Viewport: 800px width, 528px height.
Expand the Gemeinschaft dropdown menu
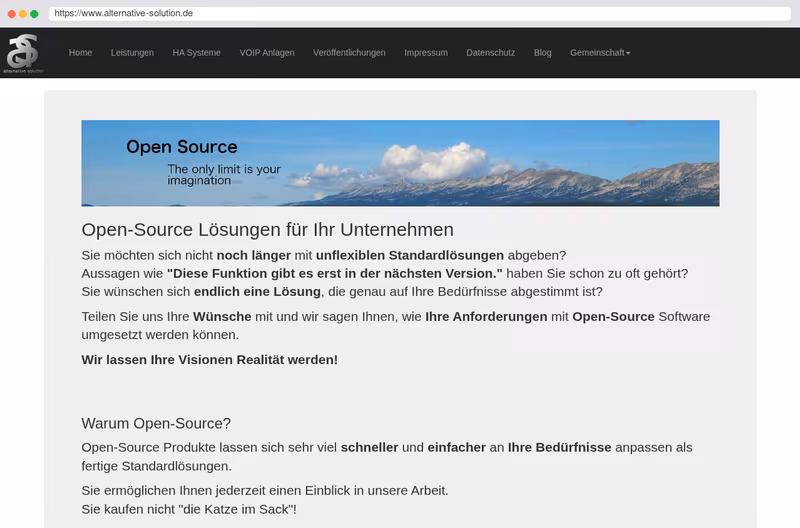pyautogui.click(x=600, y=53)
